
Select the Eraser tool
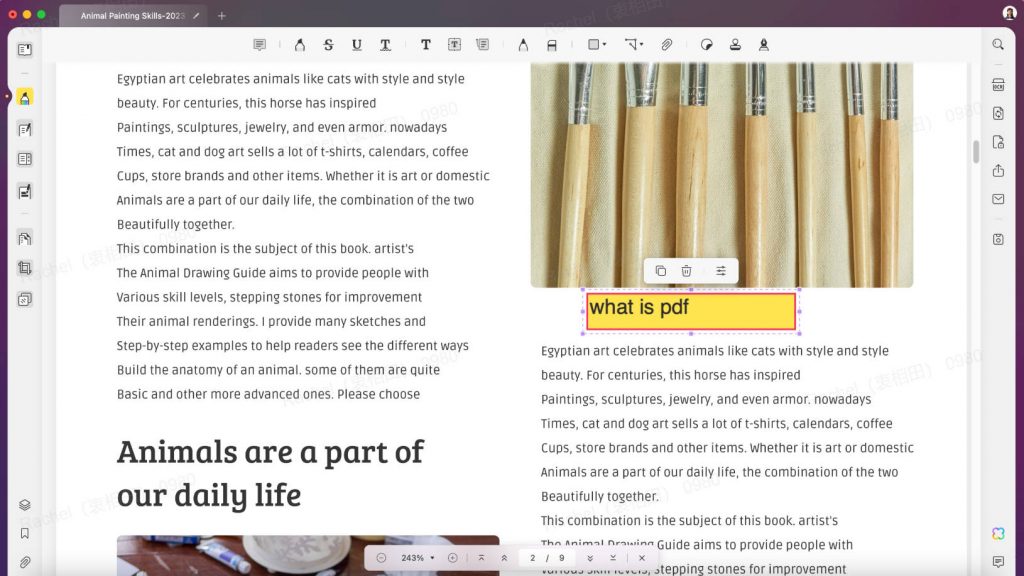point(551,44)
